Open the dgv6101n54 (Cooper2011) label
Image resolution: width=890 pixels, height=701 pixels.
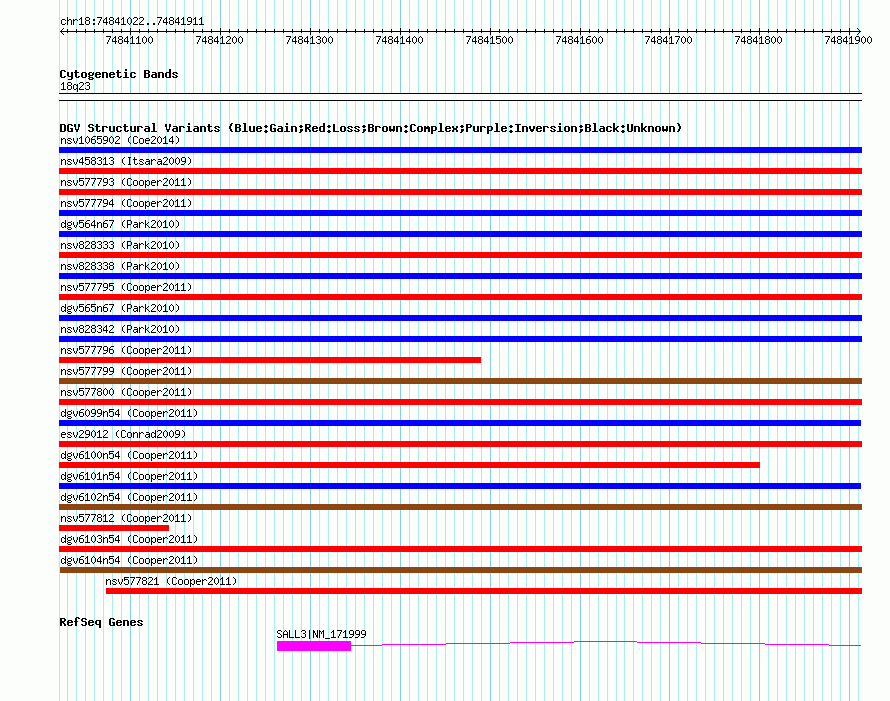pyautogui.click(x=129, y=476)
